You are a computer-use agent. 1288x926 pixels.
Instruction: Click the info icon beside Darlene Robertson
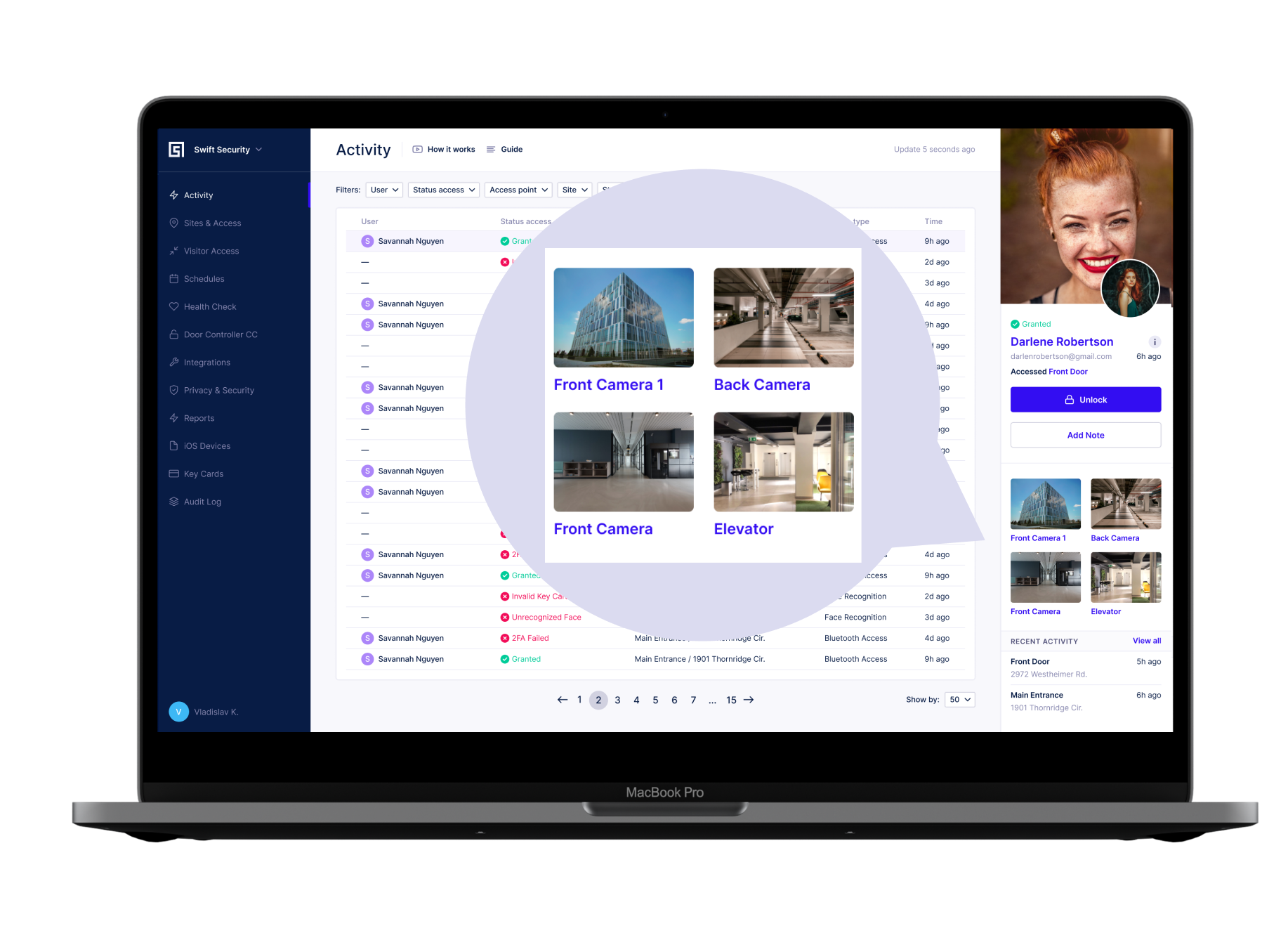pyautogui.click(x=1155, y=342)
